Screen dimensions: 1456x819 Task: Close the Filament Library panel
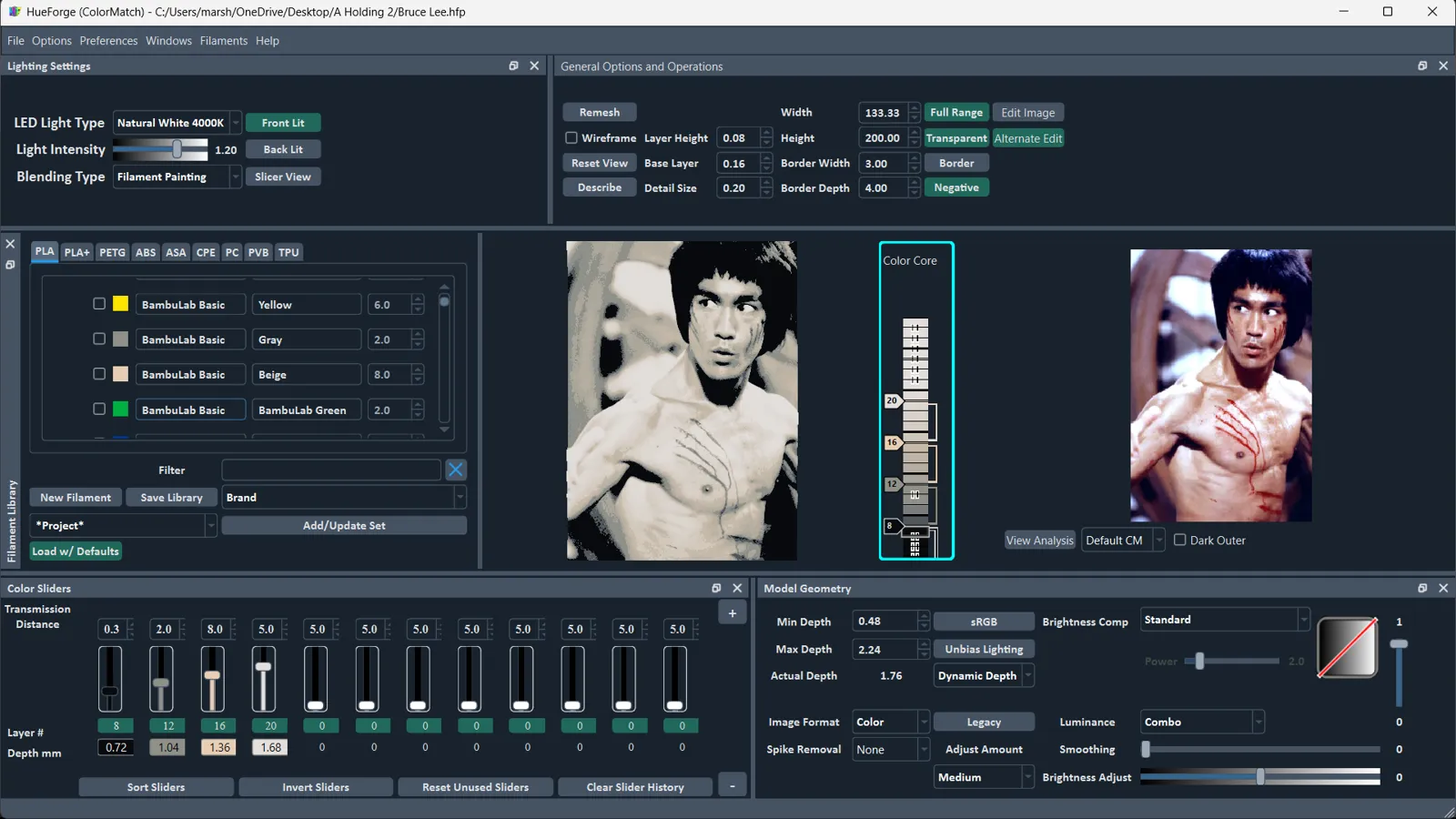pyautogui.click(x=11, y=244)
